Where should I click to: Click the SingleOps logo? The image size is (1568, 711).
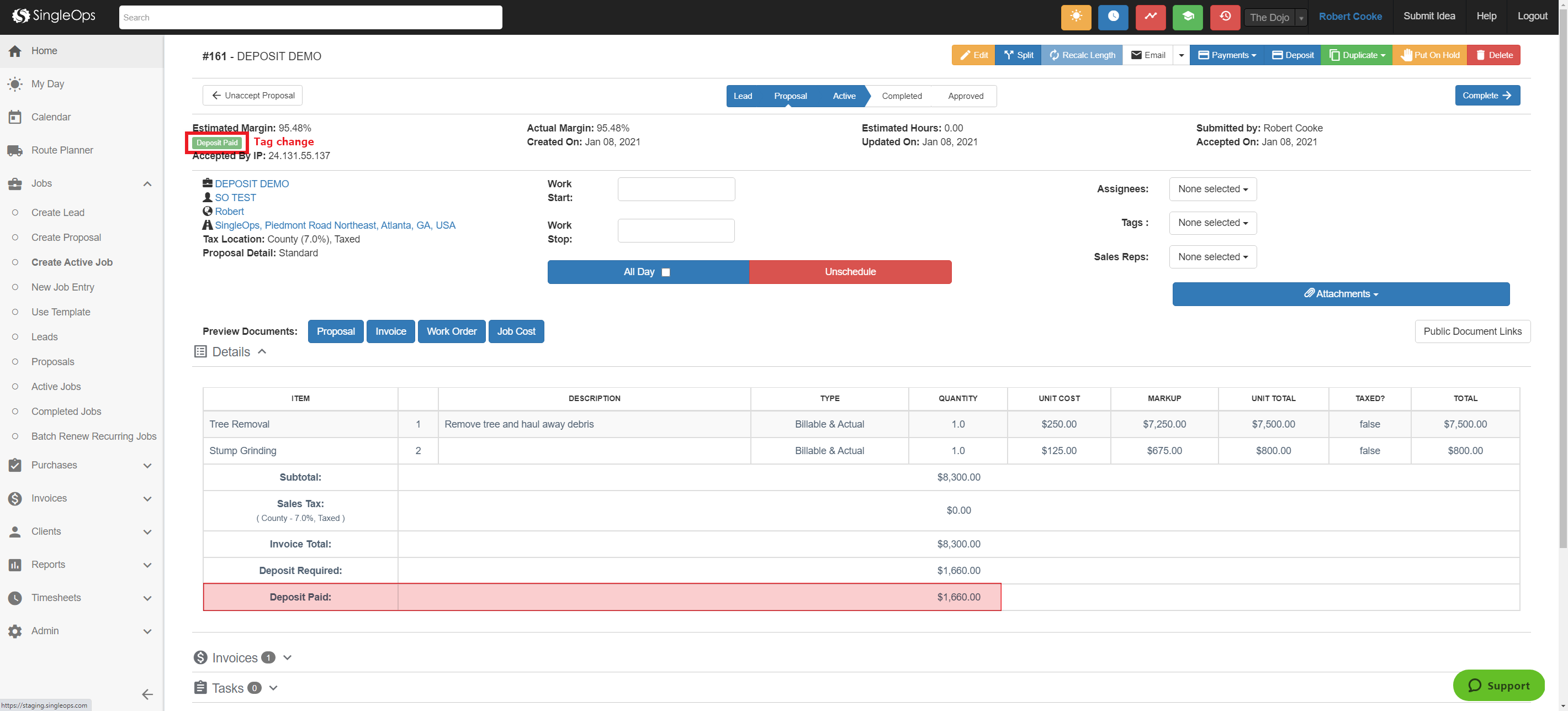point(54,16)
